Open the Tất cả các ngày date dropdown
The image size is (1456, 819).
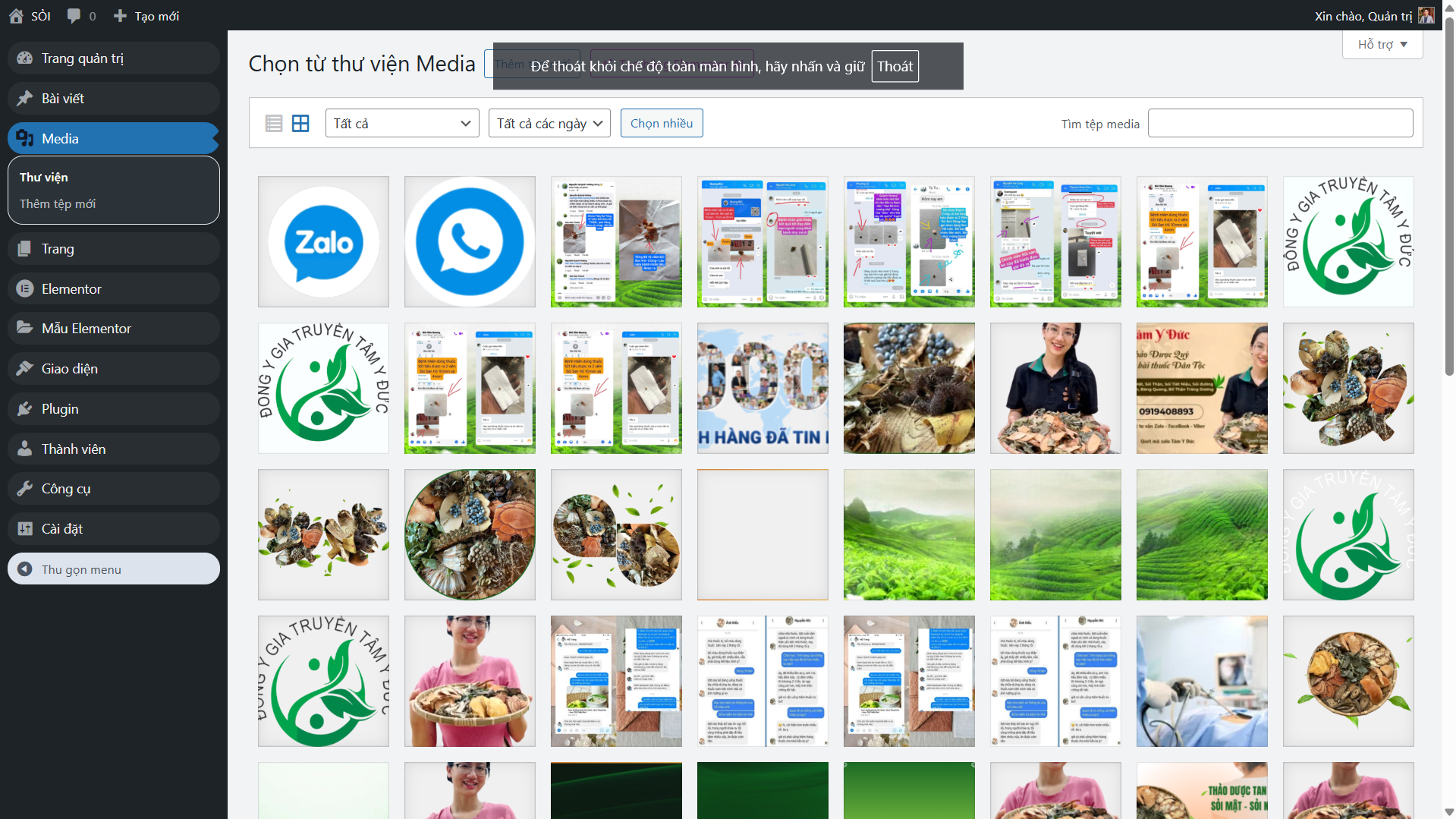pyautogui.click(x=550, y=124)
